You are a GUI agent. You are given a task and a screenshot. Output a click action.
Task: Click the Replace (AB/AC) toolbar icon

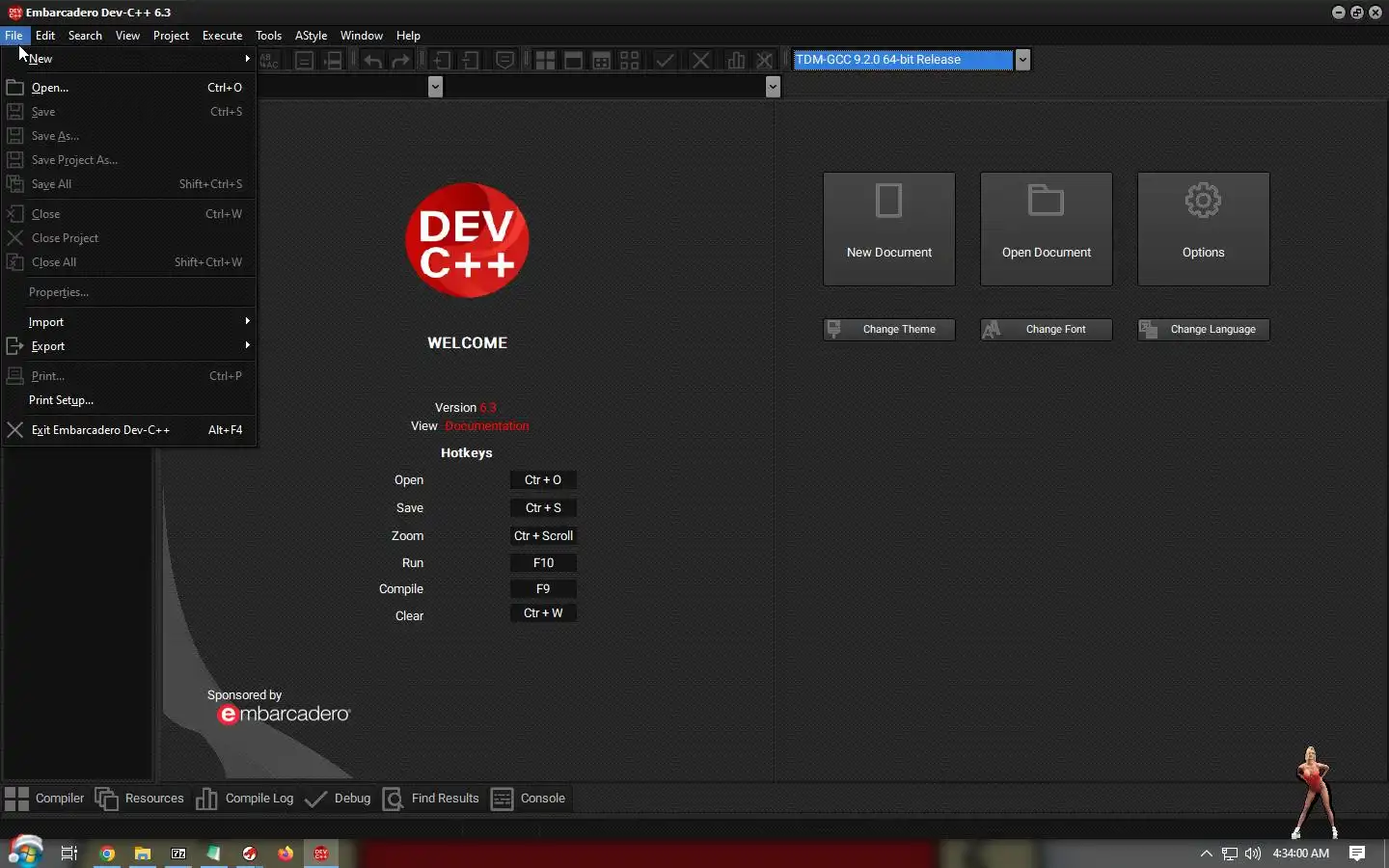269,61
